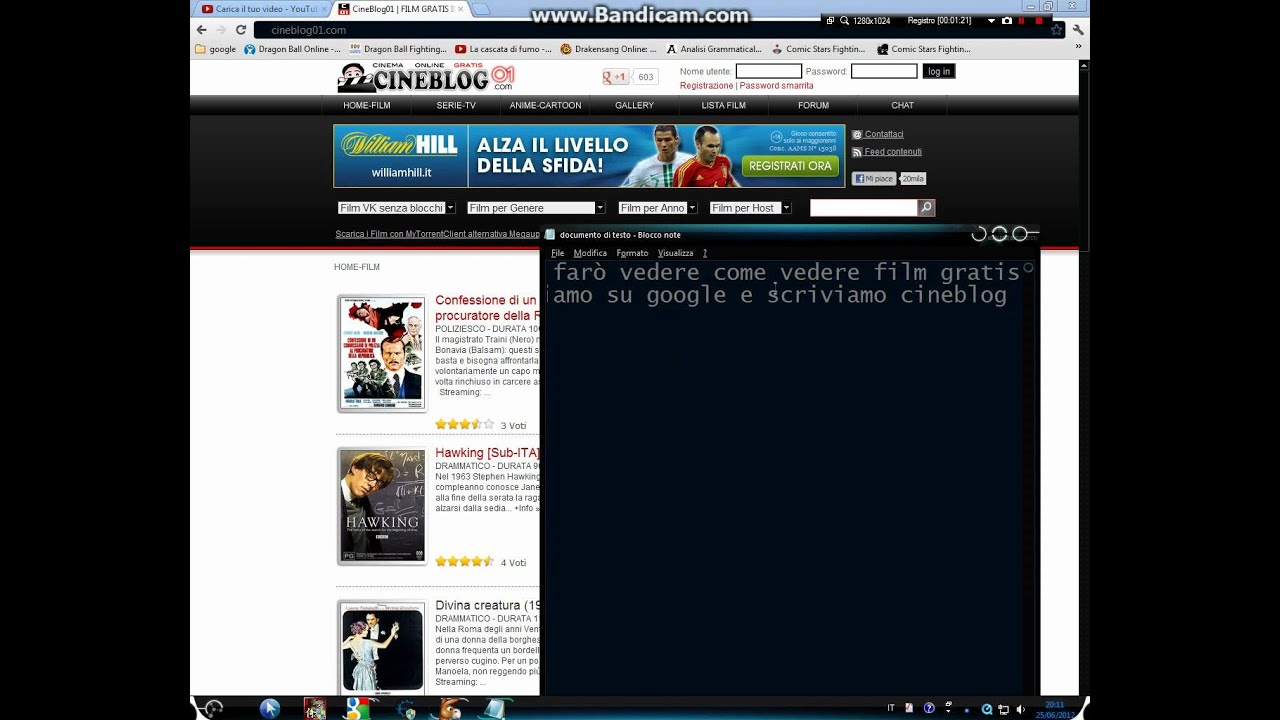1280x720 pixels.
Task: Open Notepad's Formato menu
Action: click(632, 253)
